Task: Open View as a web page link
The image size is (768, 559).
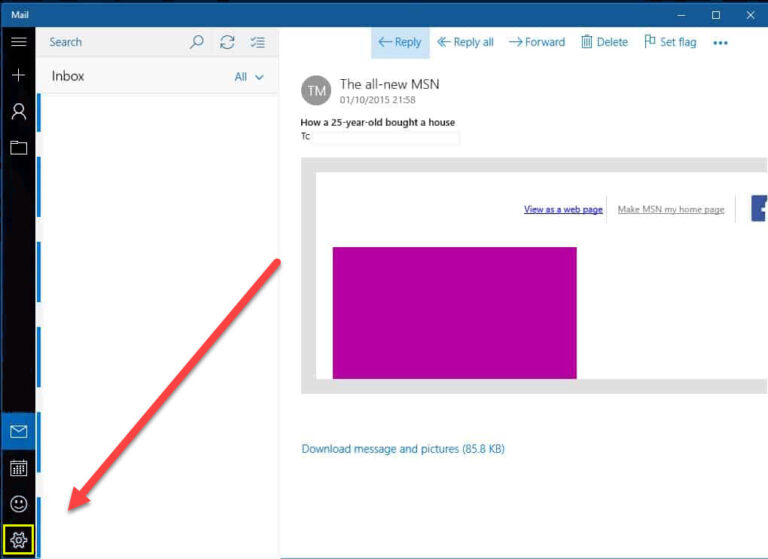Action: [x=563, y=210]
